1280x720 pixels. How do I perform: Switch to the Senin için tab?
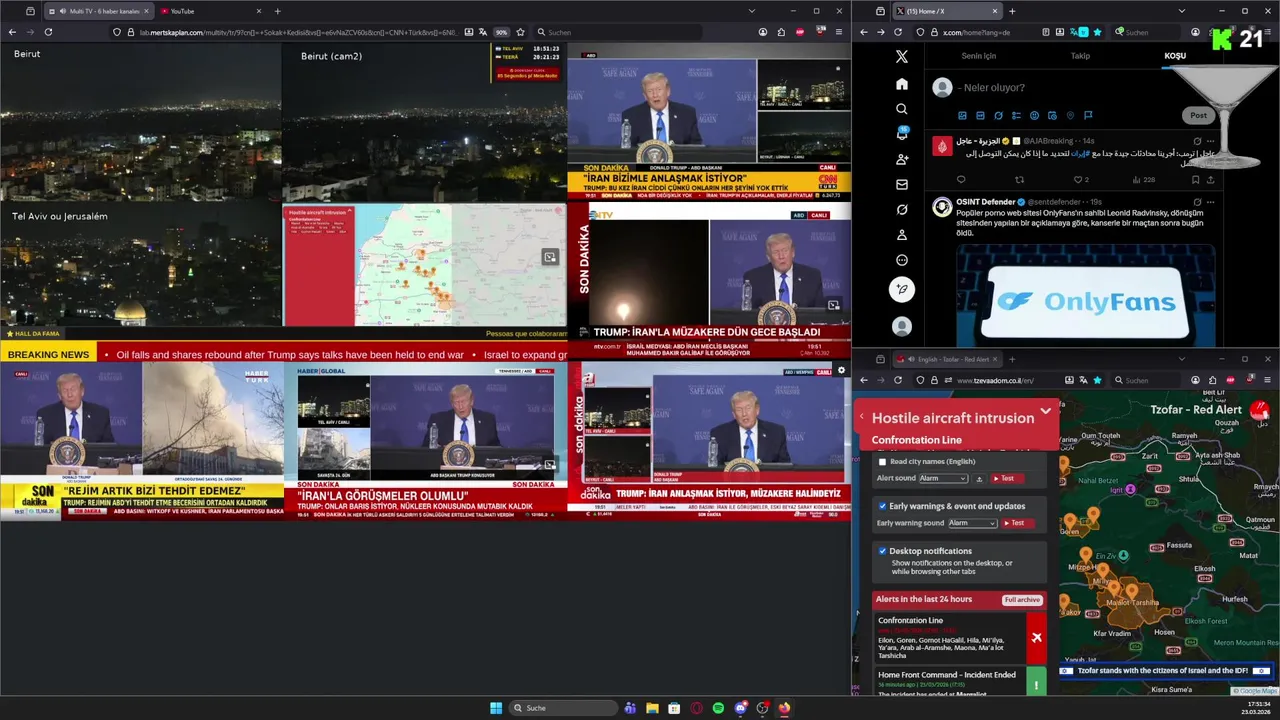point(978,56)
